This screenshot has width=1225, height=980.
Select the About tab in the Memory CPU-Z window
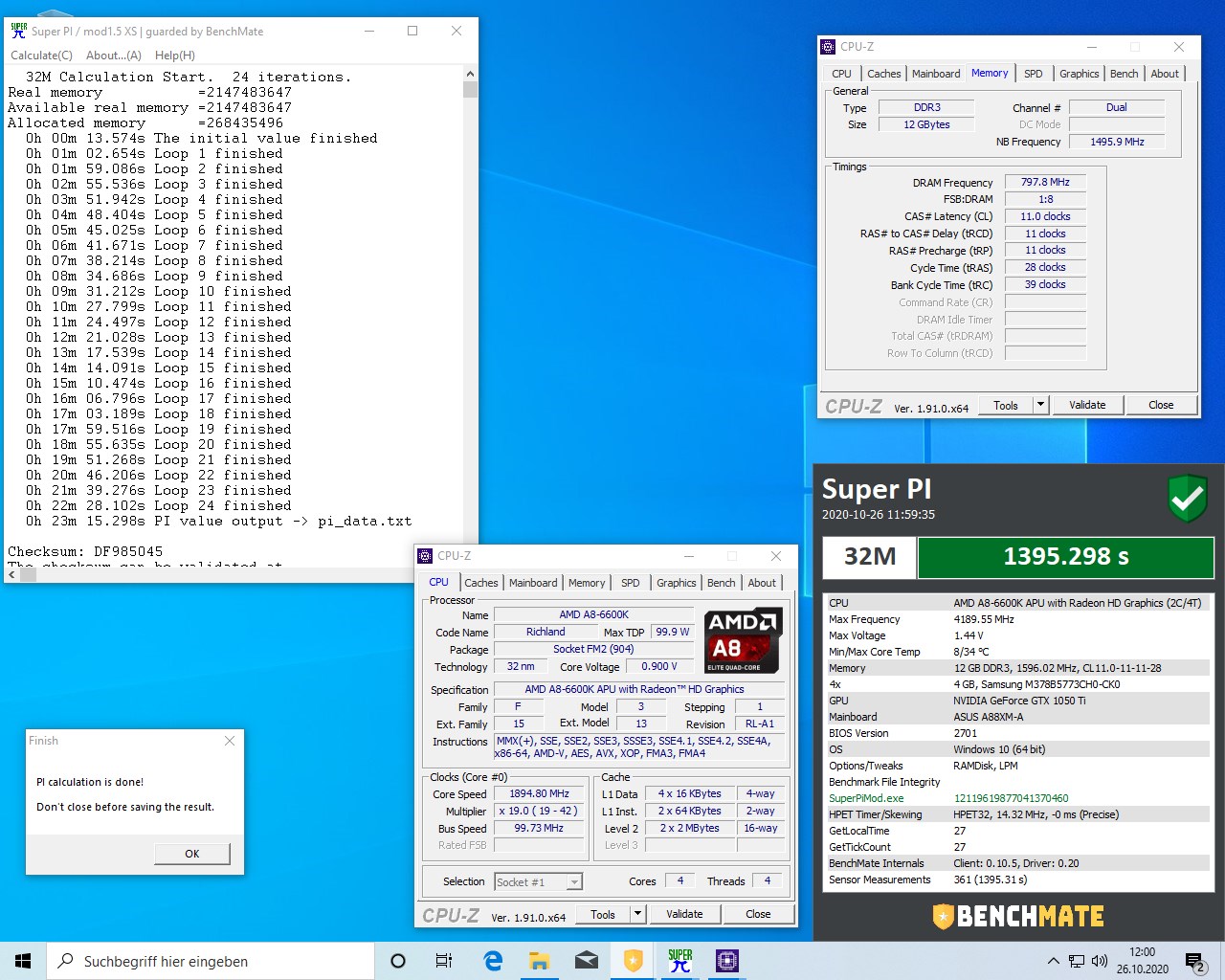click(x=1165, y=74)
